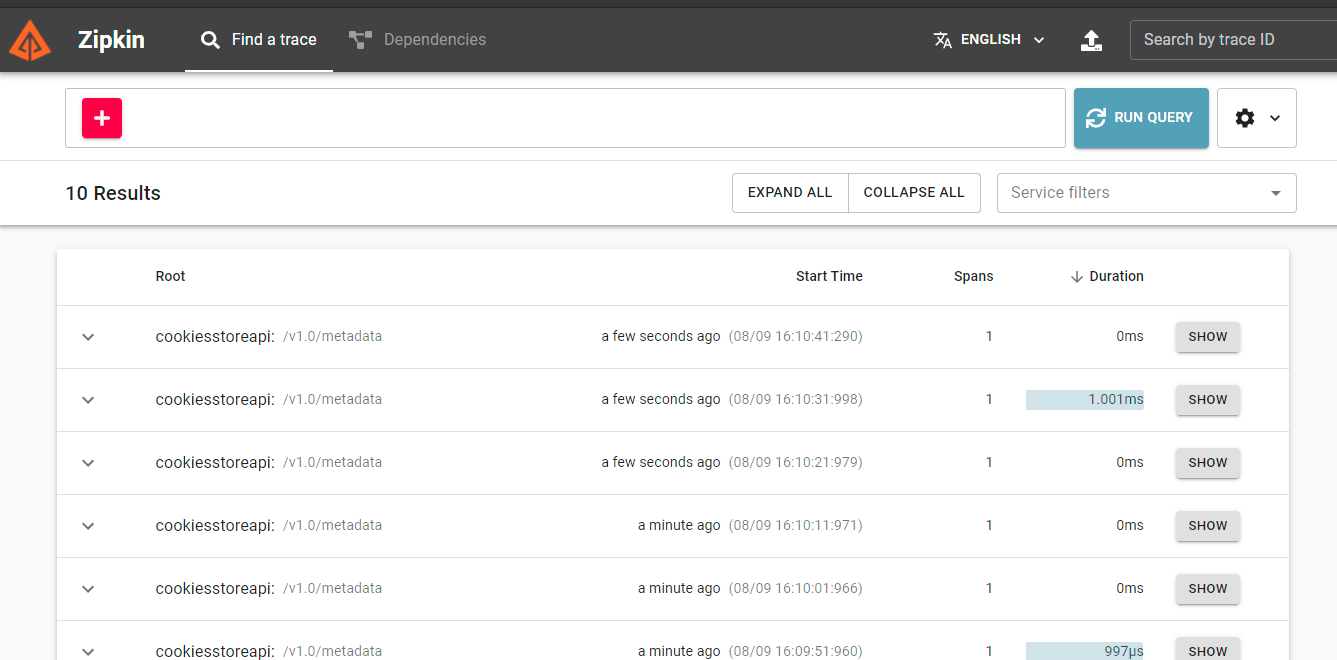
Task: Click the Duration sort arrow icon
Action: pos(1077,277)
